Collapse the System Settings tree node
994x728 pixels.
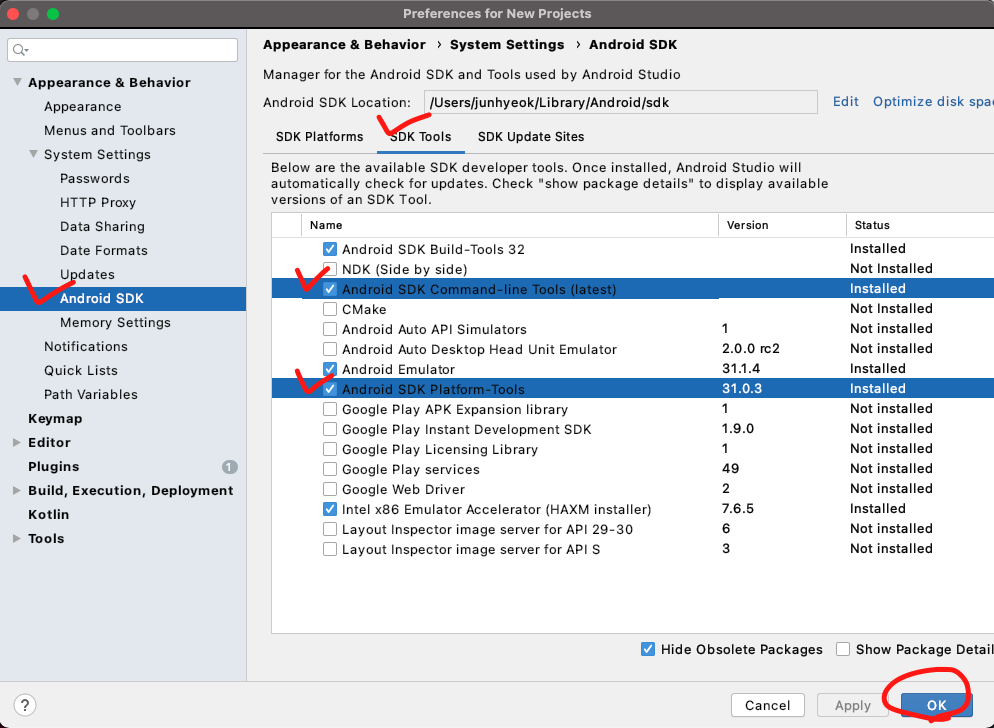pos(34,154)
